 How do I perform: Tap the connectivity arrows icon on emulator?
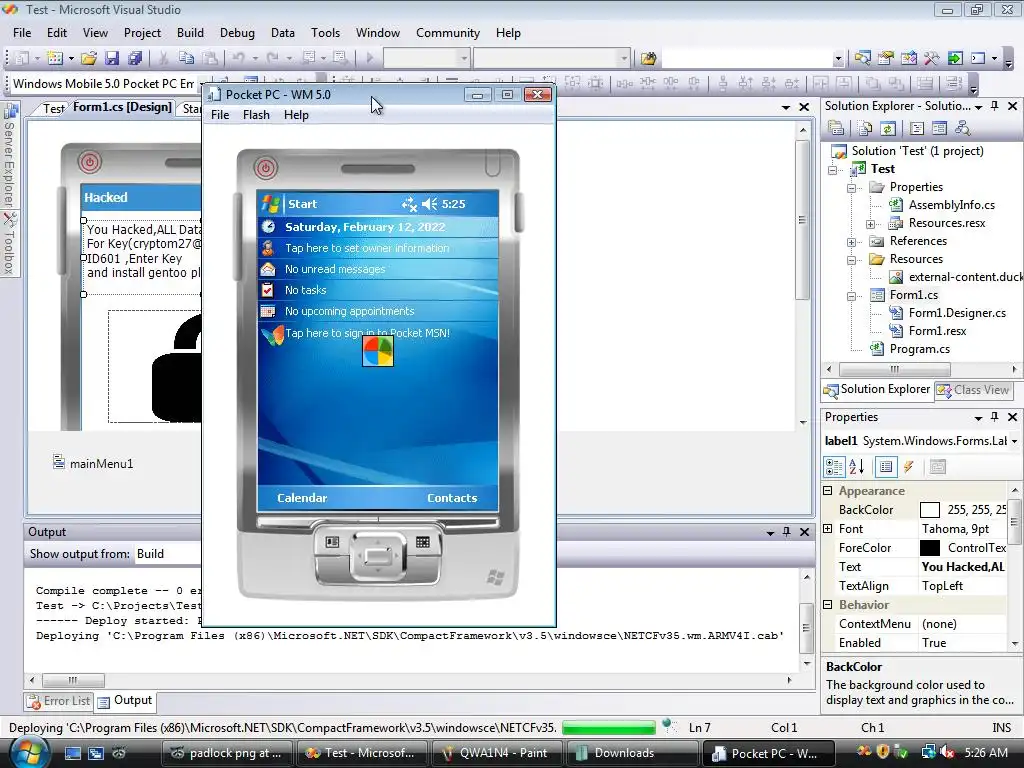pos(409,204)
